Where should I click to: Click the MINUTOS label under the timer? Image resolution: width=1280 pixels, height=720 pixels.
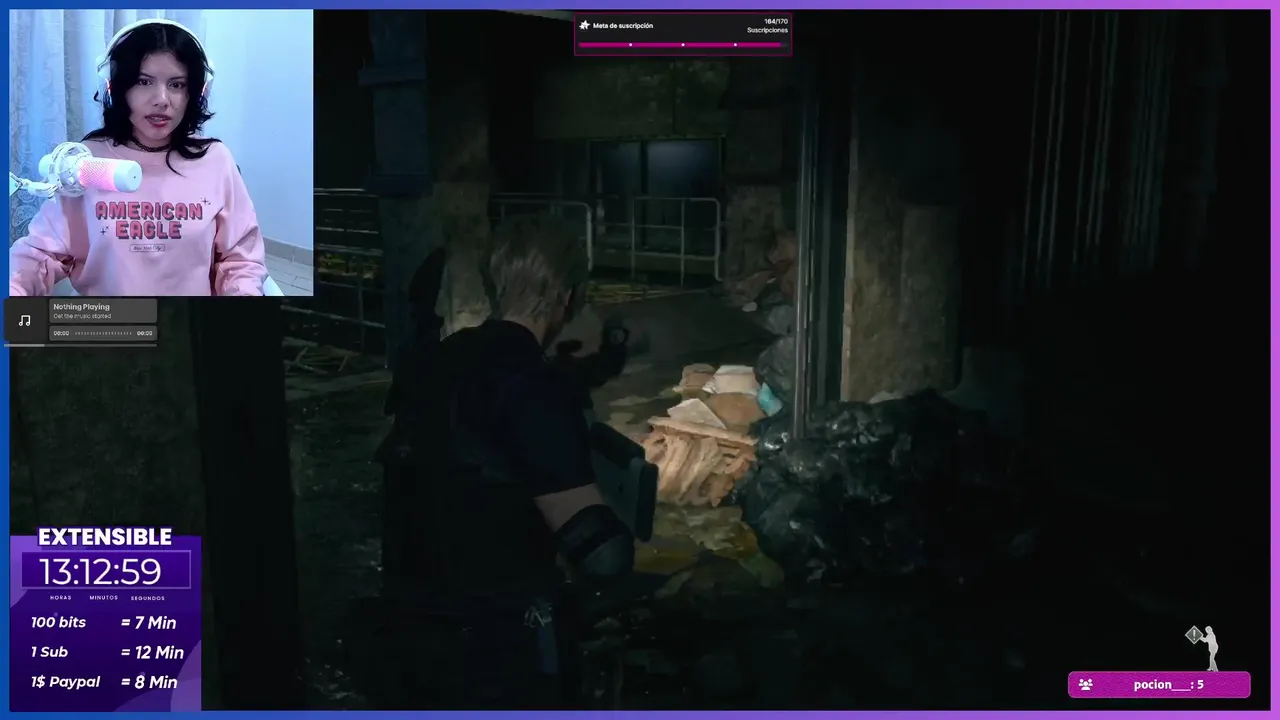pyautogui.click(x=103, y=598)
